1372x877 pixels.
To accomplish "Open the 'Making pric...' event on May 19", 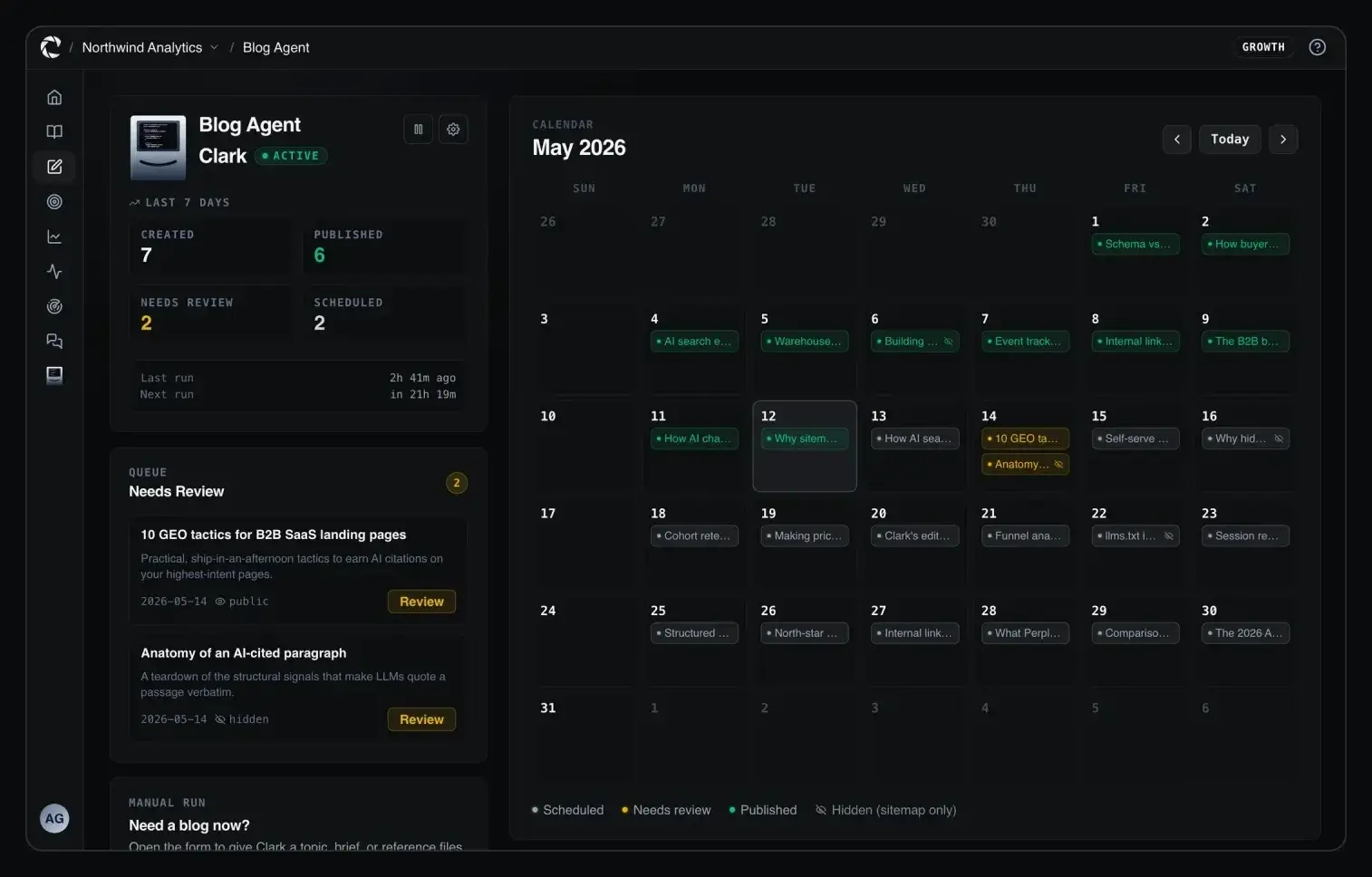I will [x=805, y=535].
